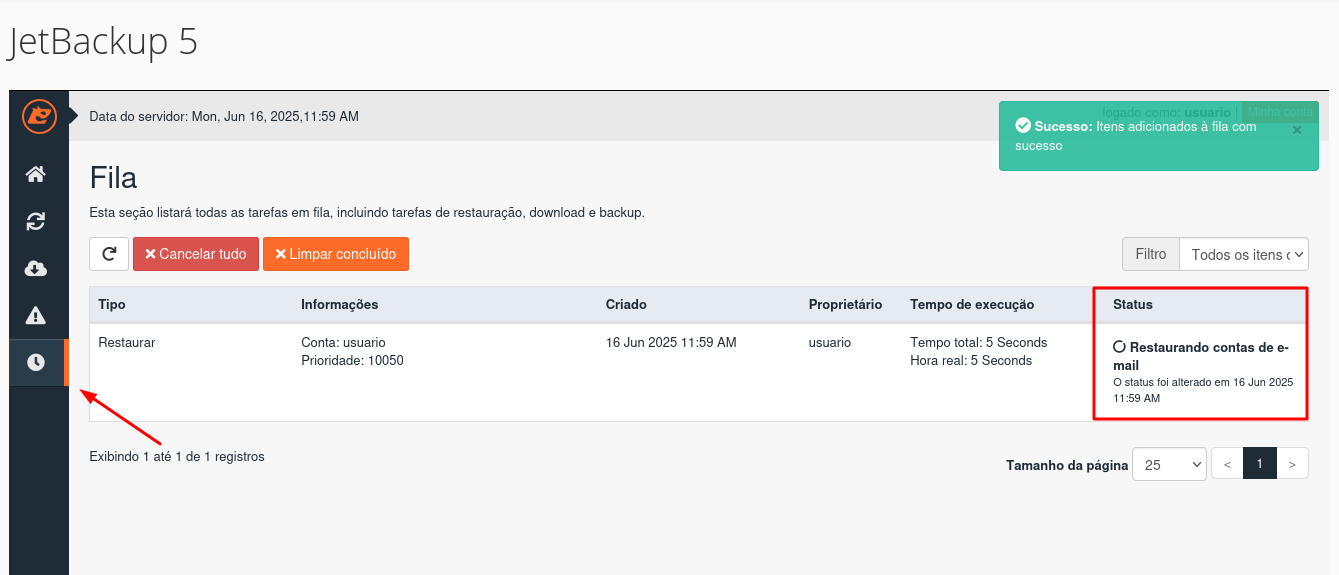Open the Tamanho da página dropdown set to 25

pyautogui.click(x=1169, y=464)
